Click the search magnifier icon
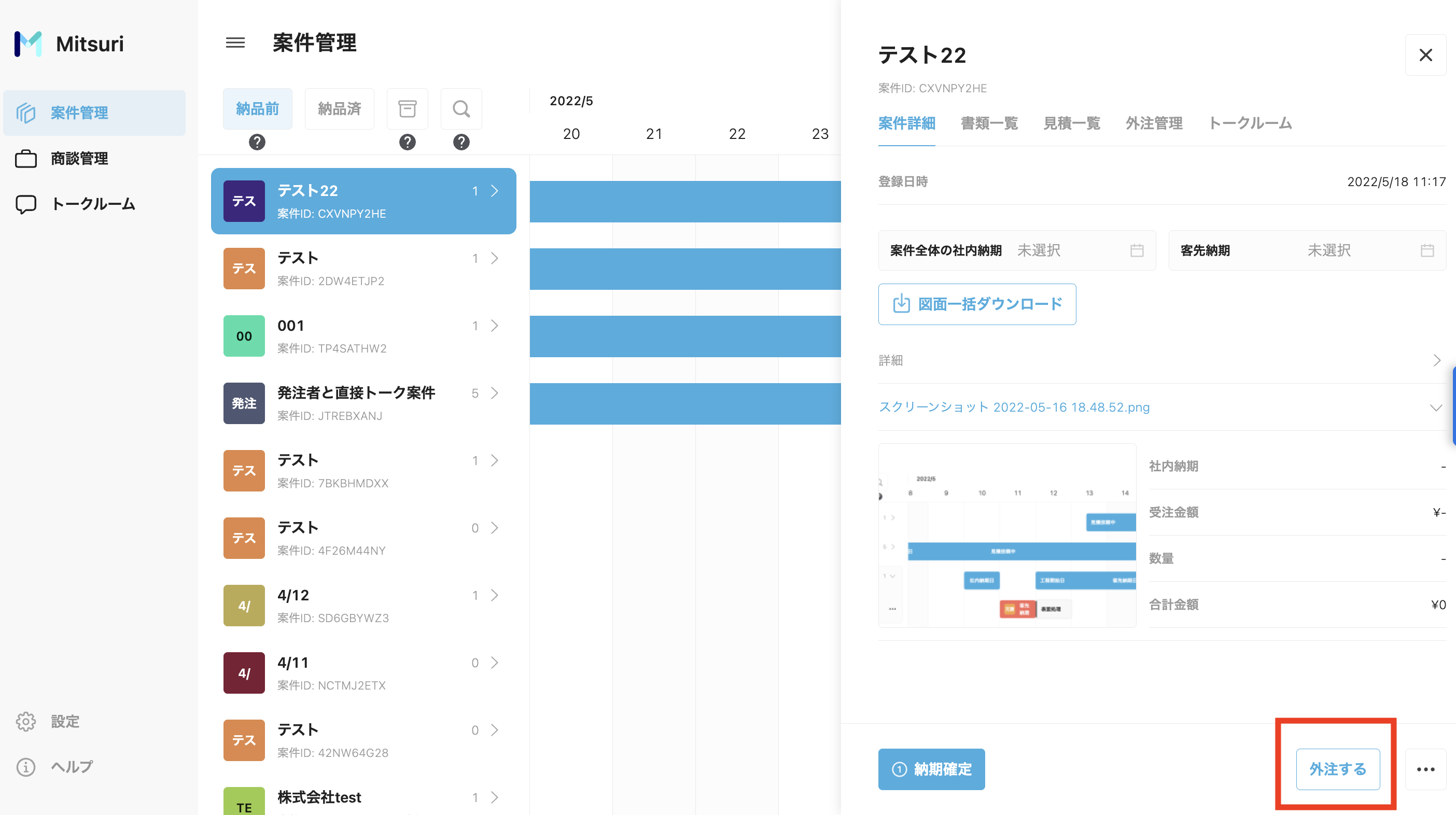1456x815 pixels. pyautogui.click(x=461, y=108)
